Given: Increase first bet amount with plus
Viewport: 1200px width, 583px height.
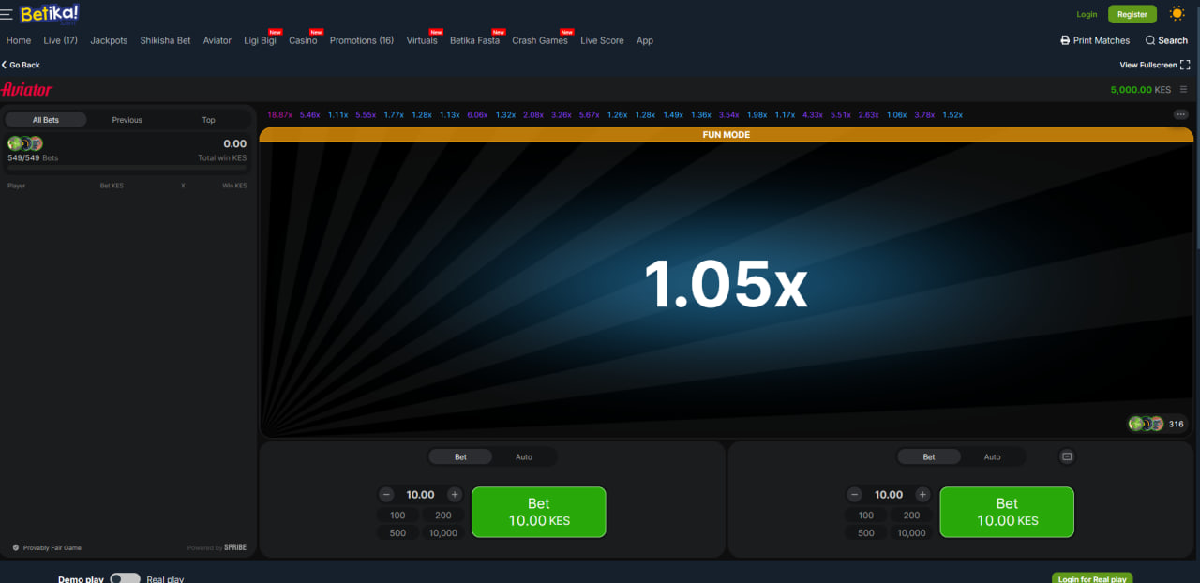Looking at the screenshot, I should click(x=454, y=494).
